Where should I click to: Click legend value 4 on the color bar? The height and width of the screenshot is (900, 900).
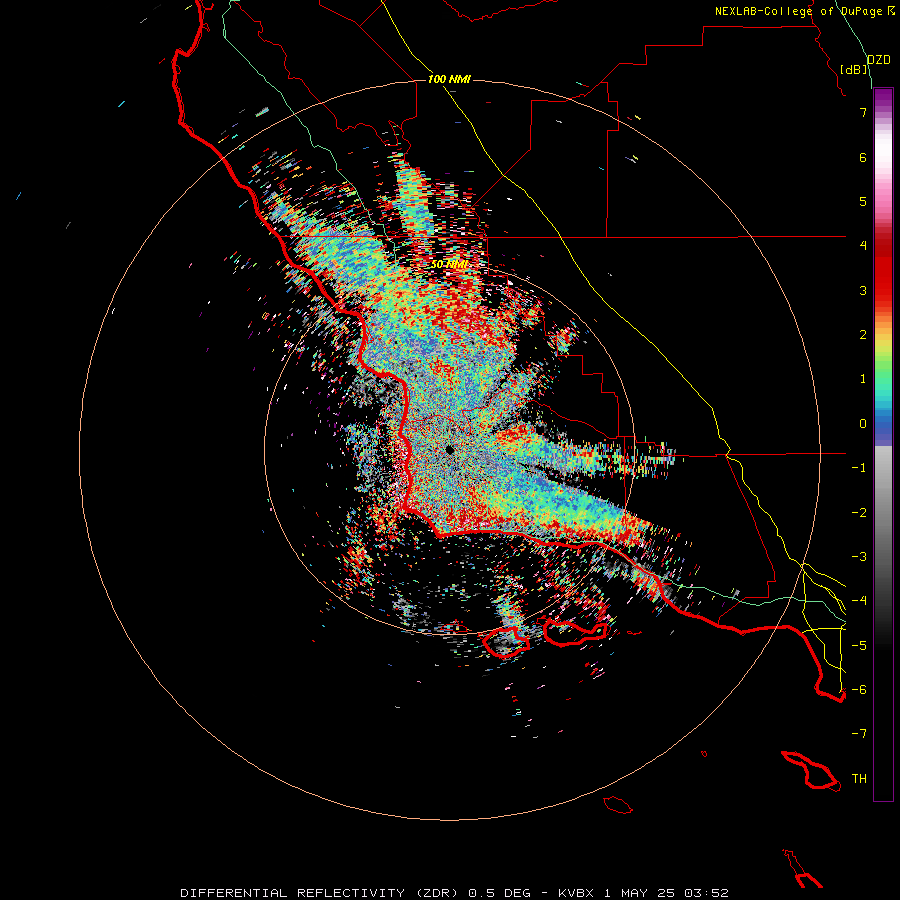(863, 246)
